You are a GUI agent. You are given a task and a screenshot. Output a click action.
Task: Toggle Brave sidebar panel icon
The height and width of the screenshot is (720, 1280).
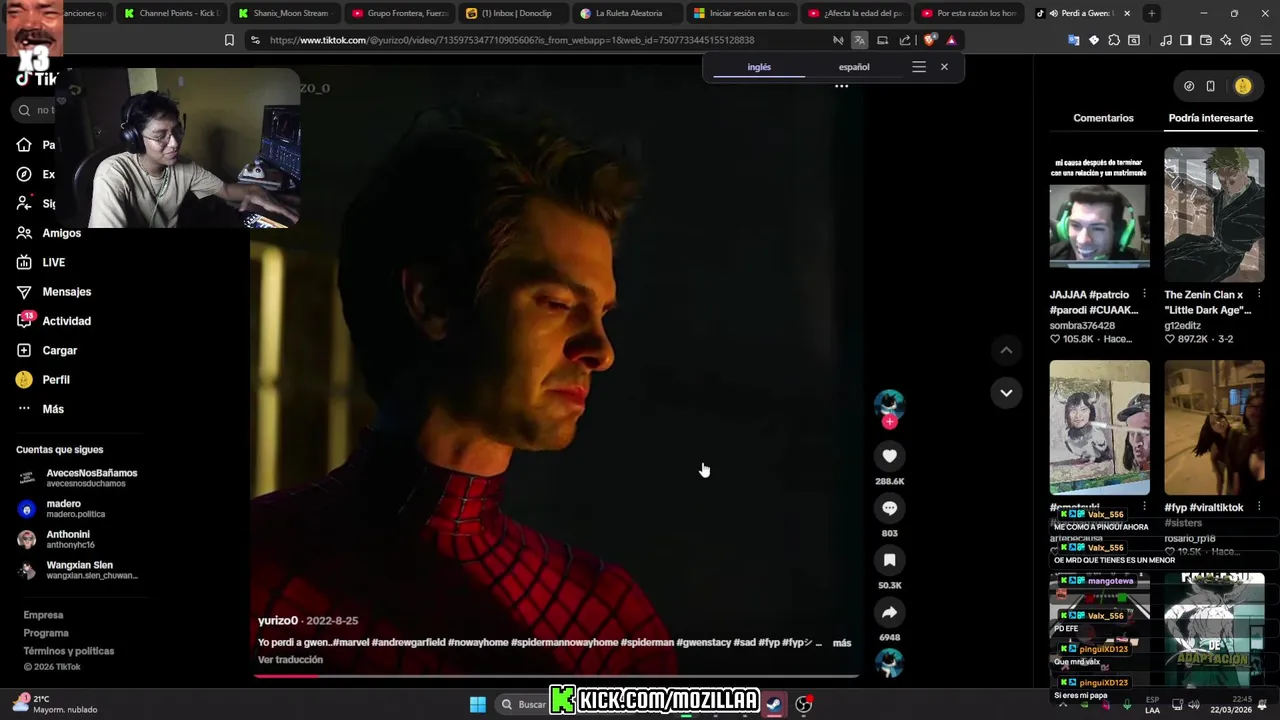click(x=1185, y=40)
